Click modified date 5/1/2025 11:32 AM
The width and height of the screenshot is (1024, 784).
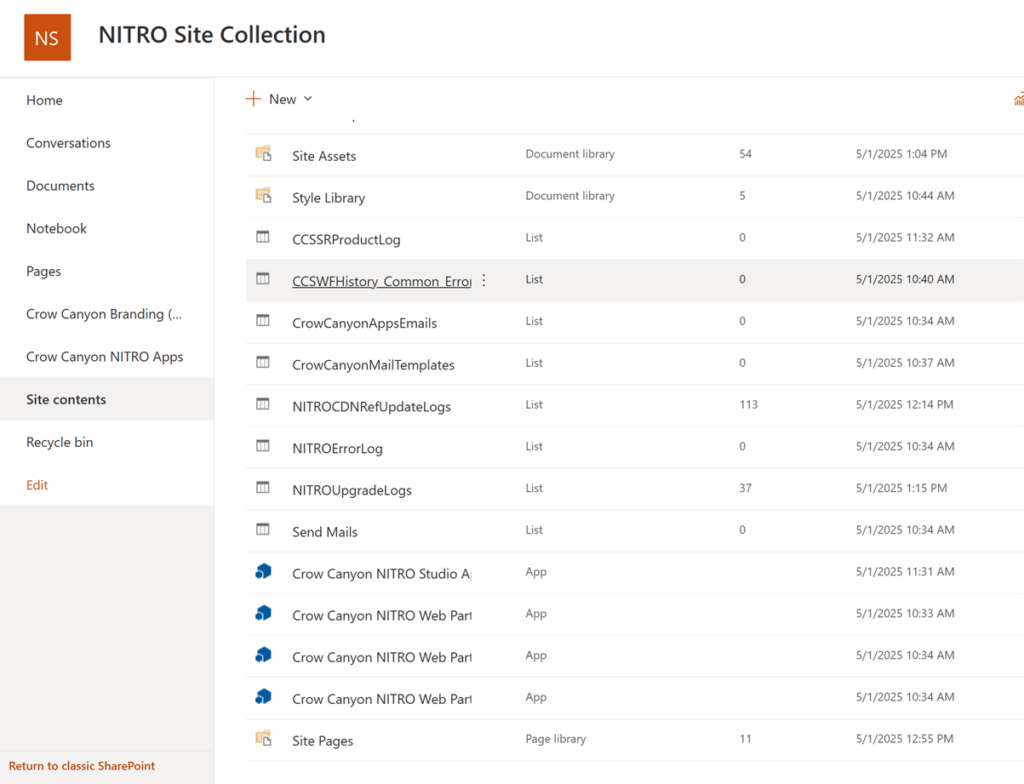point(905,237)
